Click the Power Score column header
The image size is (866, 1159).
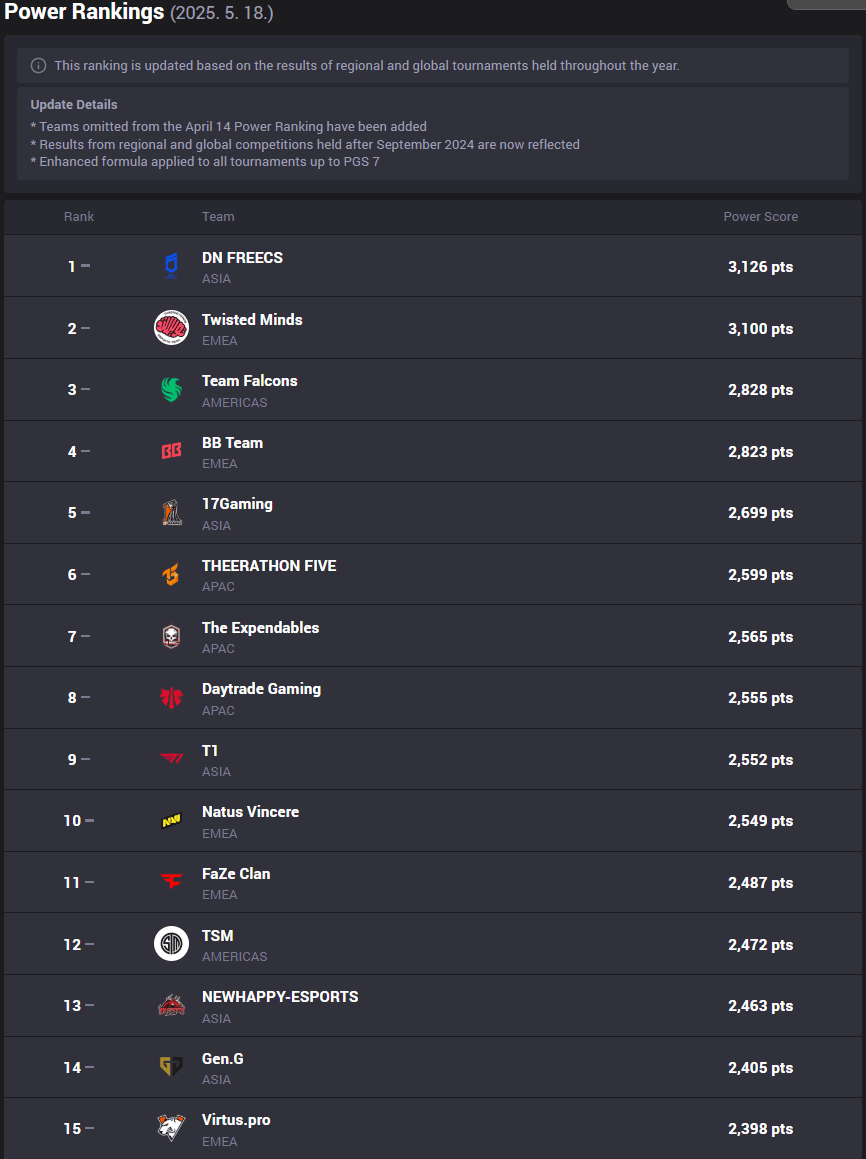point(760,217)
